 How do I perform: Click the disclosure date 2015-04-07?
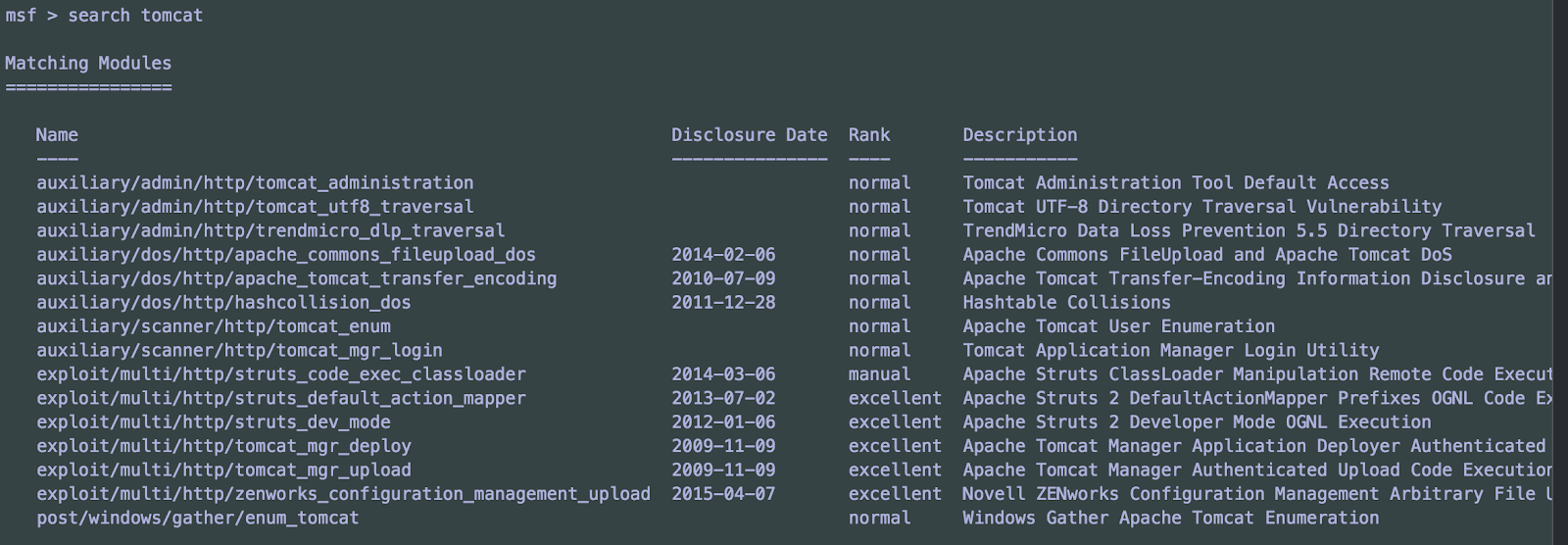pos(723,494)
